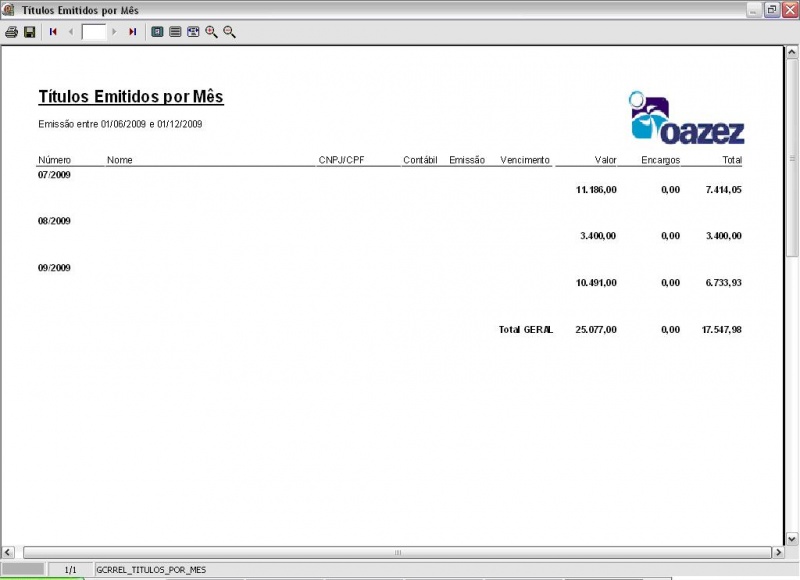Viewport: 800px width, 580px height.
Task: Select the fit page view icon
Action: [175, 32]
